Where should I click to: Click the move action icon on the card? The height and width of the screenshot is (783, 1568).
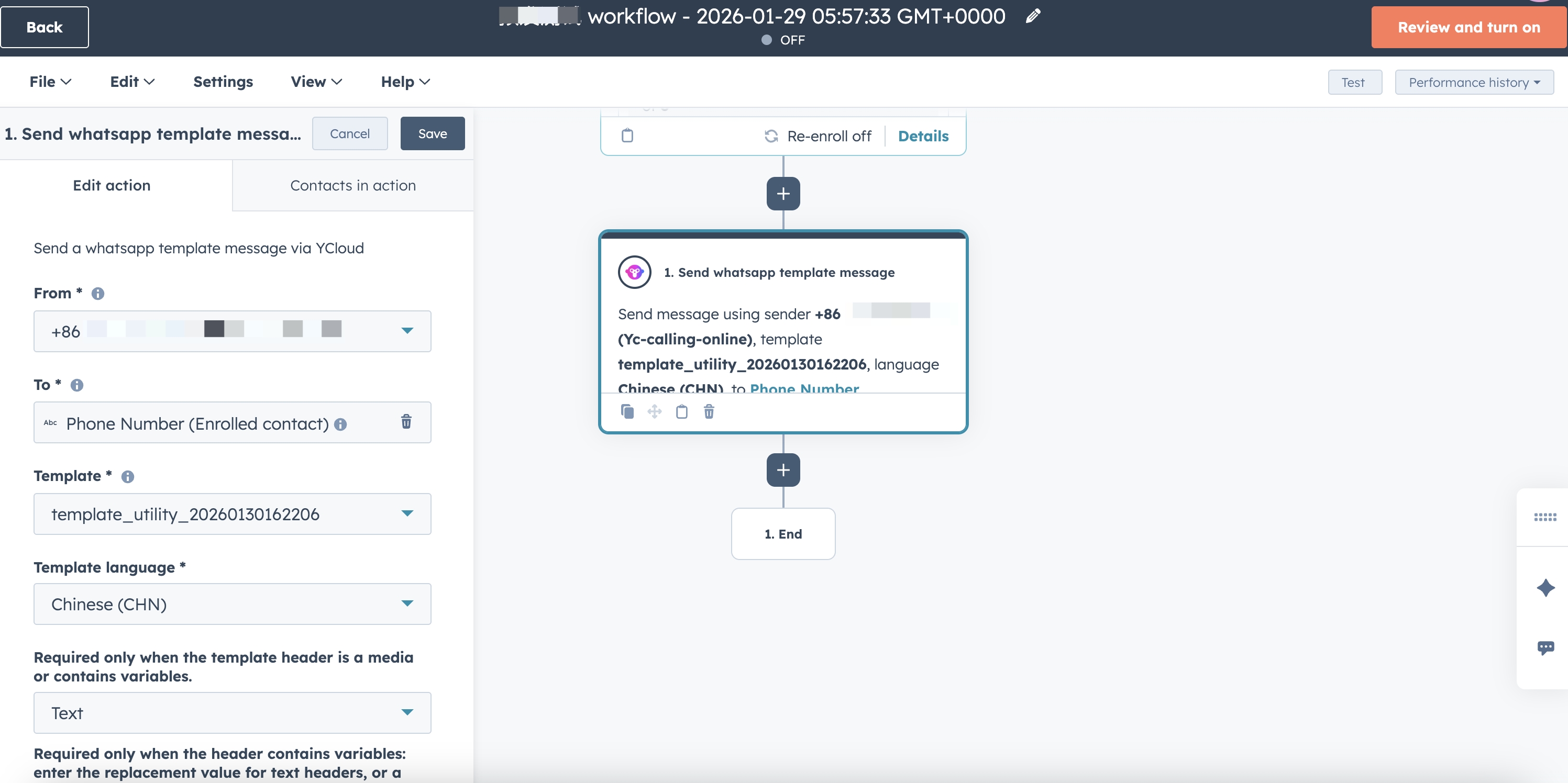point(654,412)
